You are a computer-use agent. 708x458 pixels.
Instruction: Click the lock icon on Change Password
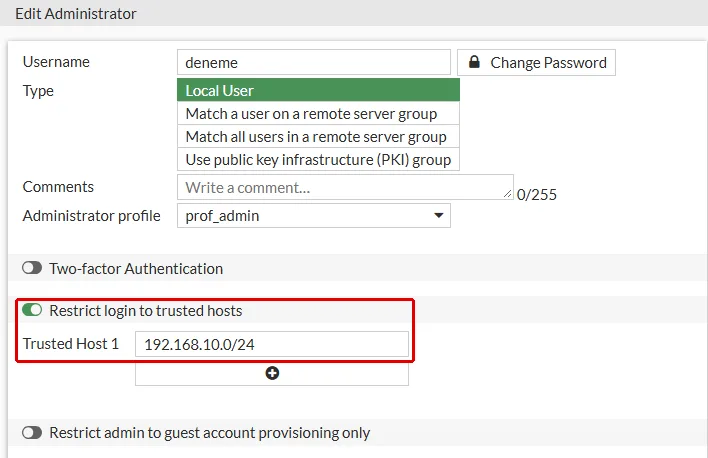point(474,61)
